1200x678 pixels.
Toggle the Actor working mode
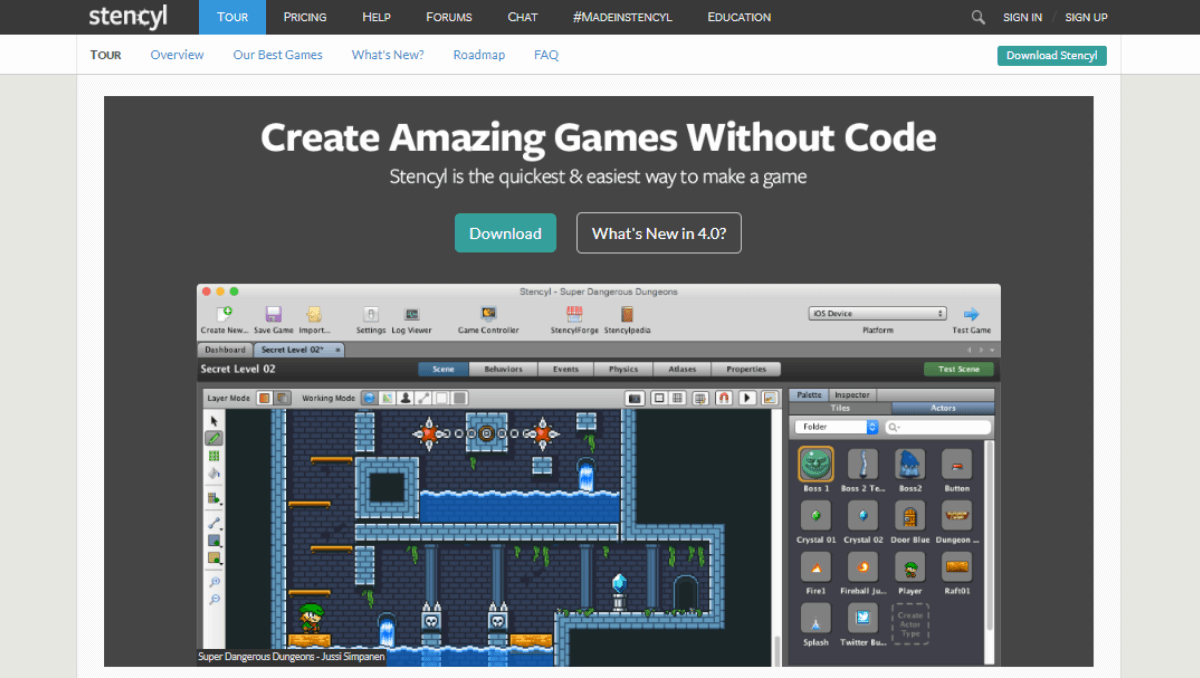(x=405, y=397)
